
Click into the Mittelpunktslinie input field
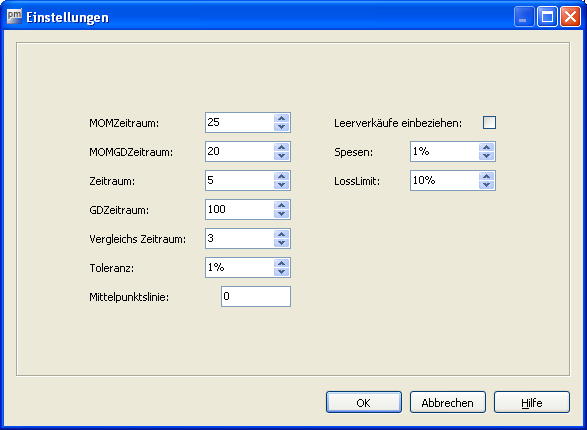click(x=256, y=296)
